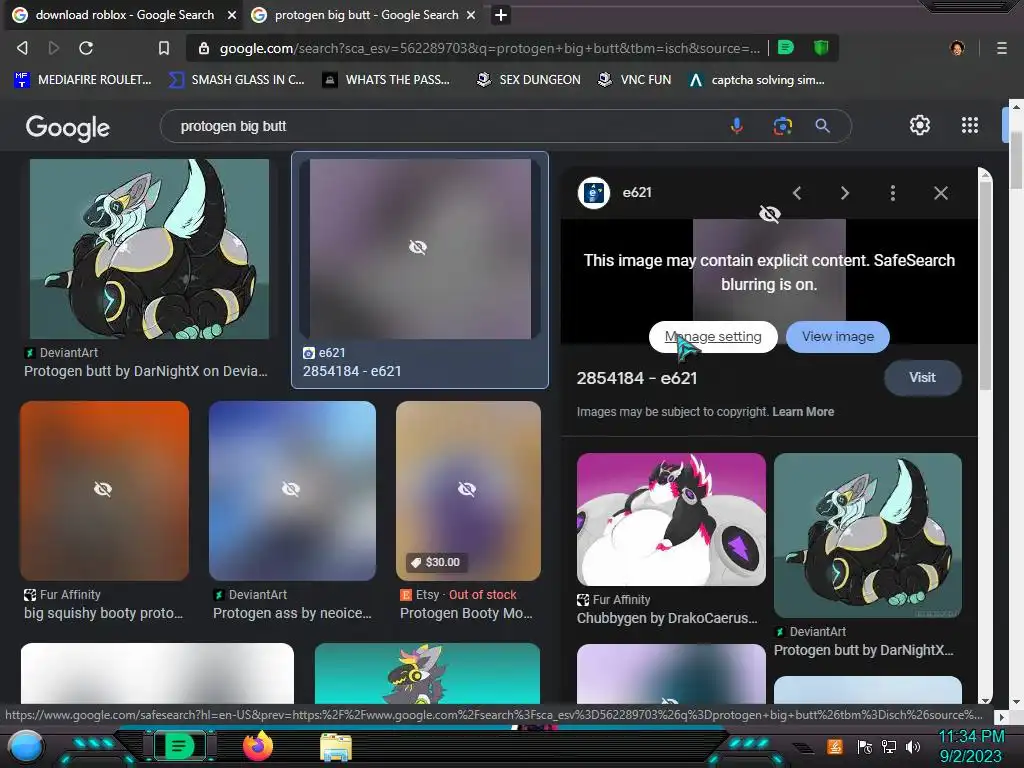Close the image preview panel
The width and height of the screenshot is (1024, 768).
[940, 193]
